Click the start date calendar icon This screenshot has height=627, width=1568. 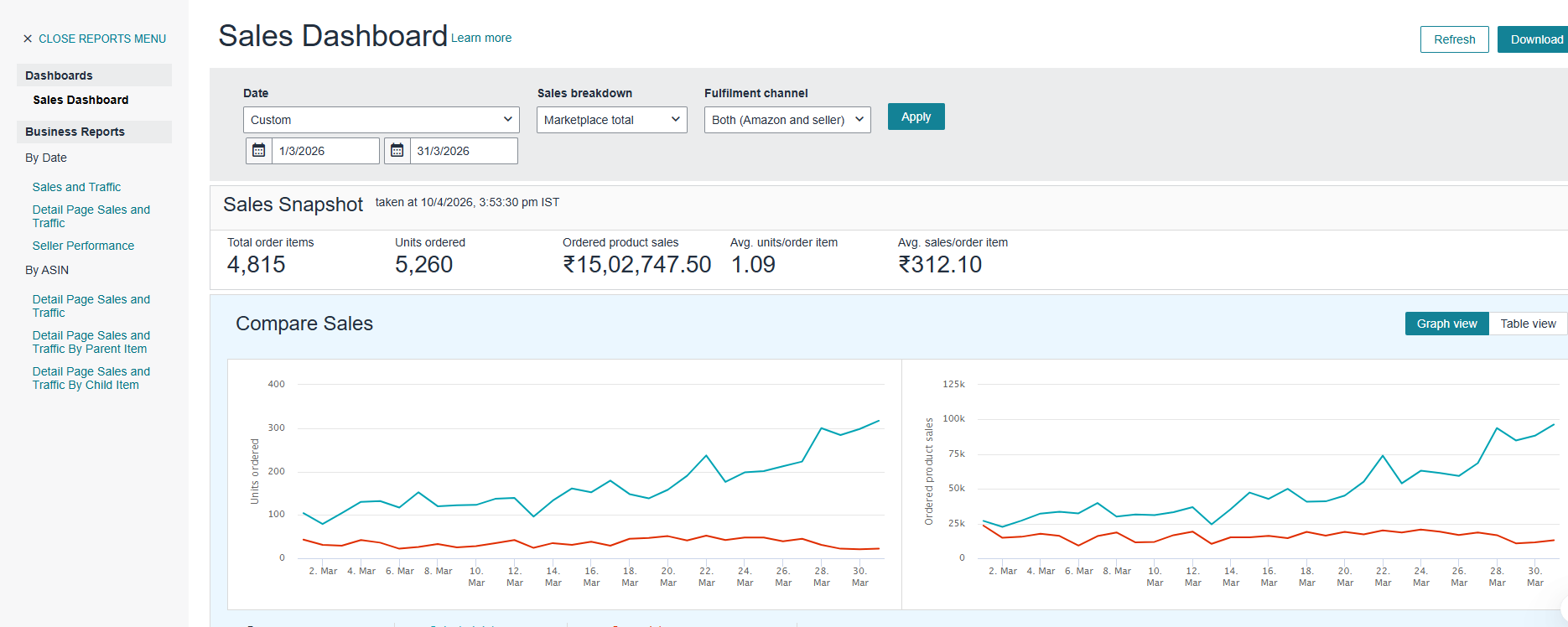click(x=259, y=151)
